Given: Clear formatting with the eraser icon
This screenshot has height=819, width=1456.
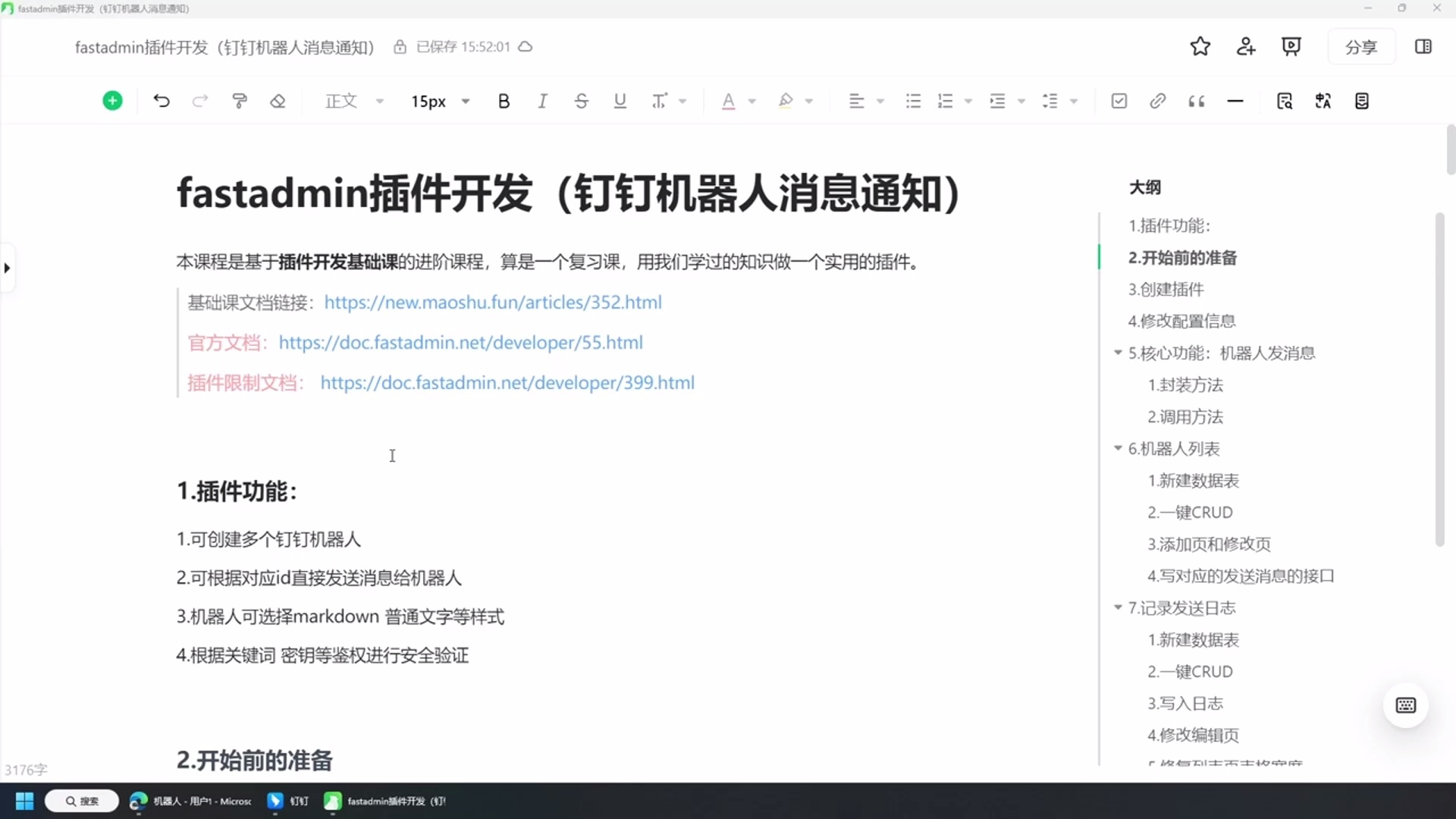Looking at the screenshot, I should point(278,101).
